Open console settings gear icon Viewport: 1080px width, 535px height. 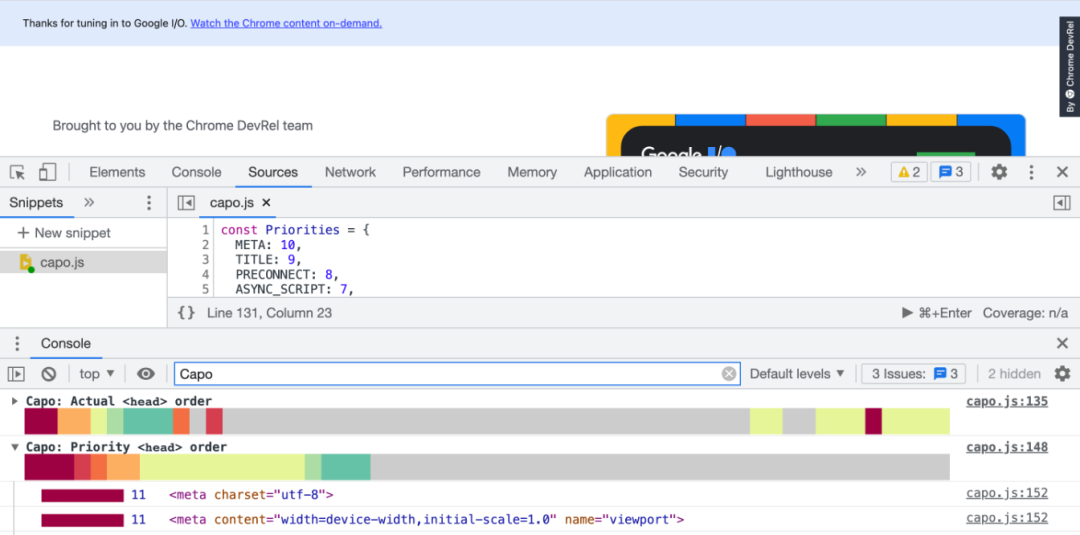point(1063,374)
